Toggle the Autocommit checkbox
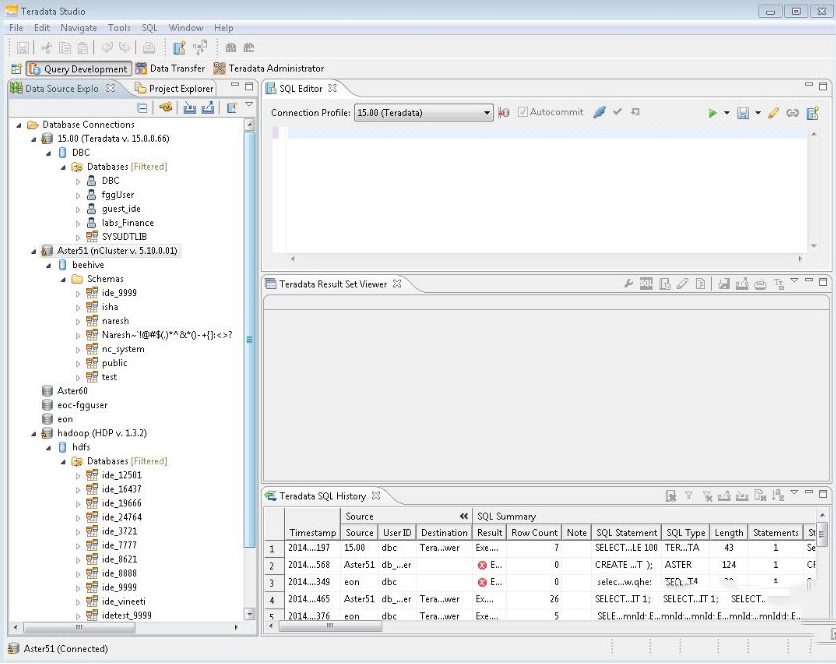This screenshot has width=836, height=664. click(522, 112)
